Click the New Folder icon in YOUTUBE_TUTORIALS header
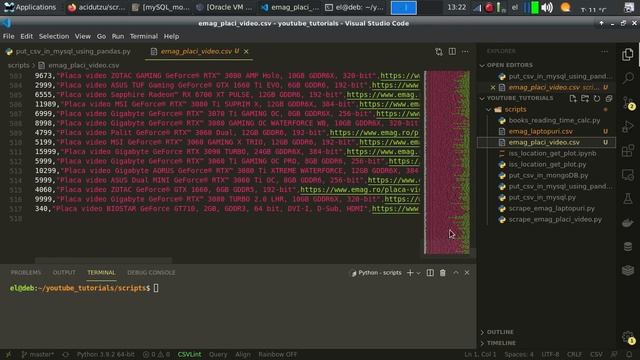Screen dimensions: 640x360 point(585,98)
